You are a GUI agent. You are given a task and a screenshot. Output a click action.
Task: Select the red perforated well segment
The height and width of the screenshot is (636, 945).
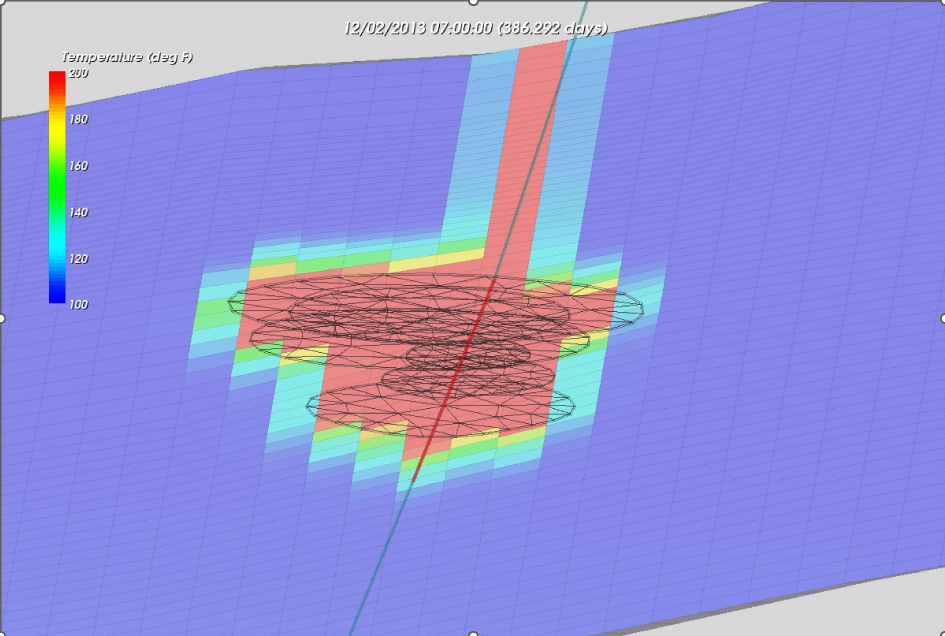pos(453,380)
